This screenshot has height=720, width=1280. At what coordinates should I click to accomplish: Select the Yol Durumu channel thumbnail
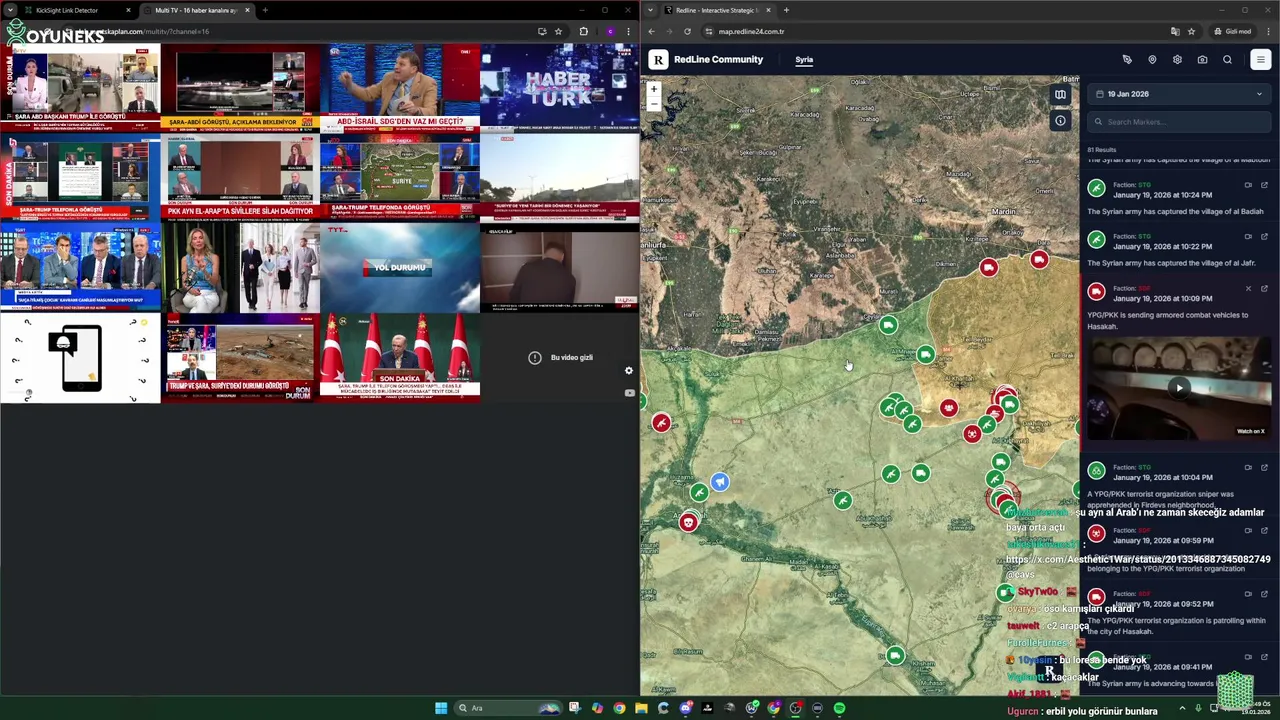(399, 268)
